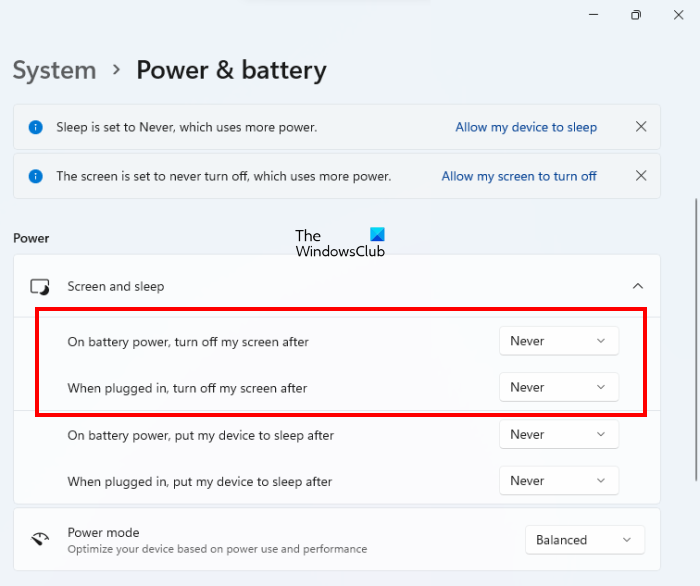Go back to System breadcrumb

[x=54, y=70]
